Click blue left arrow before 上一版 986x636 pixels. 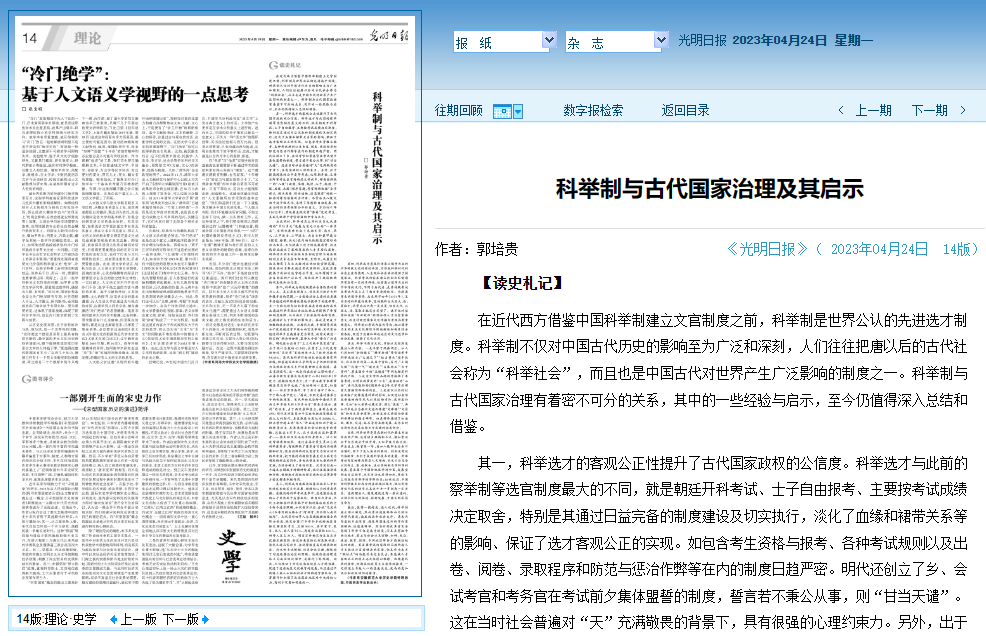[113, 620]
